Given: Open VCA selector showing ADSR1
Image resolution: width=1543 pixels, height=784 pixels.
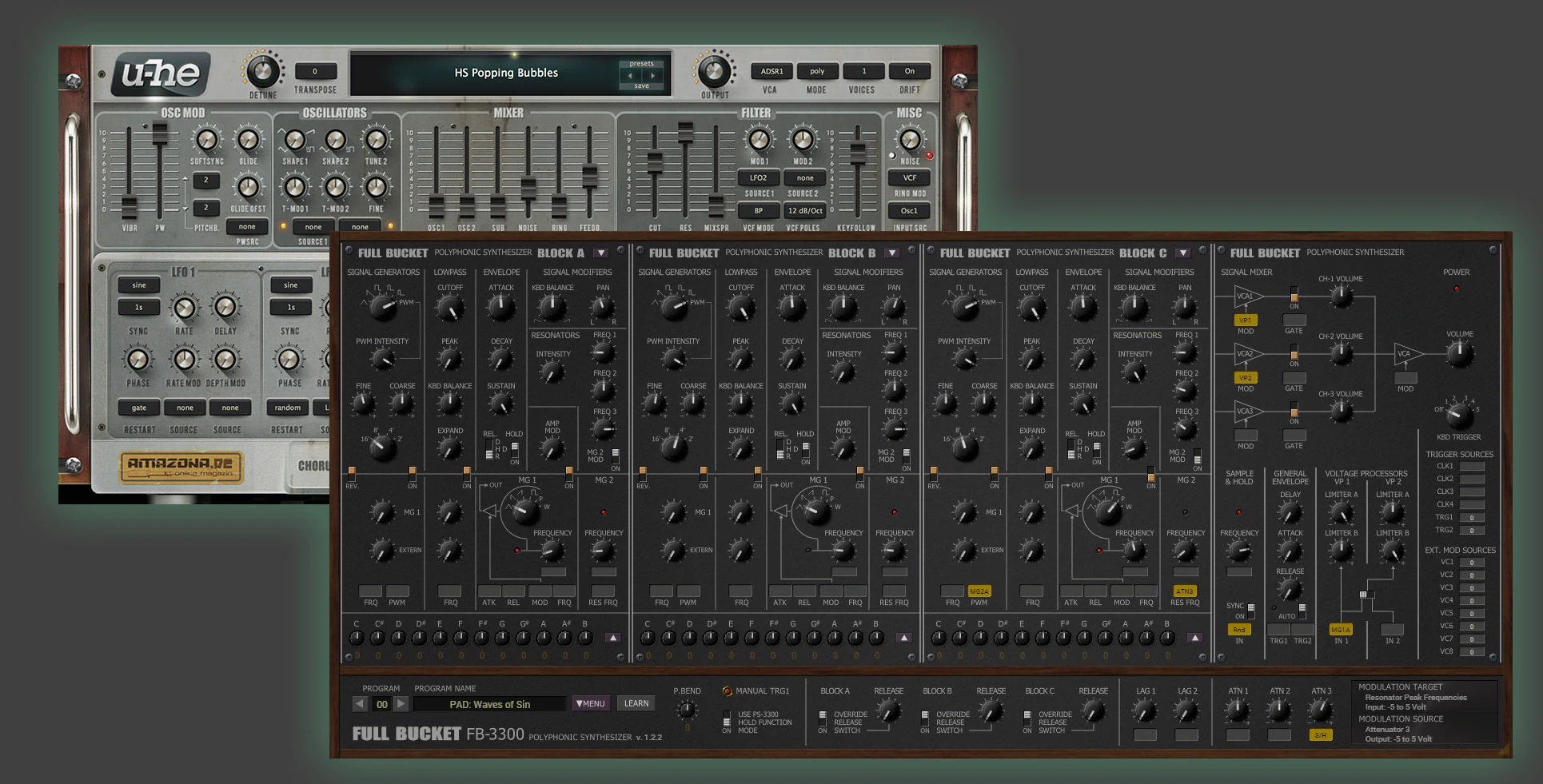Looking at the screenshot, I should tap(771, 71).
